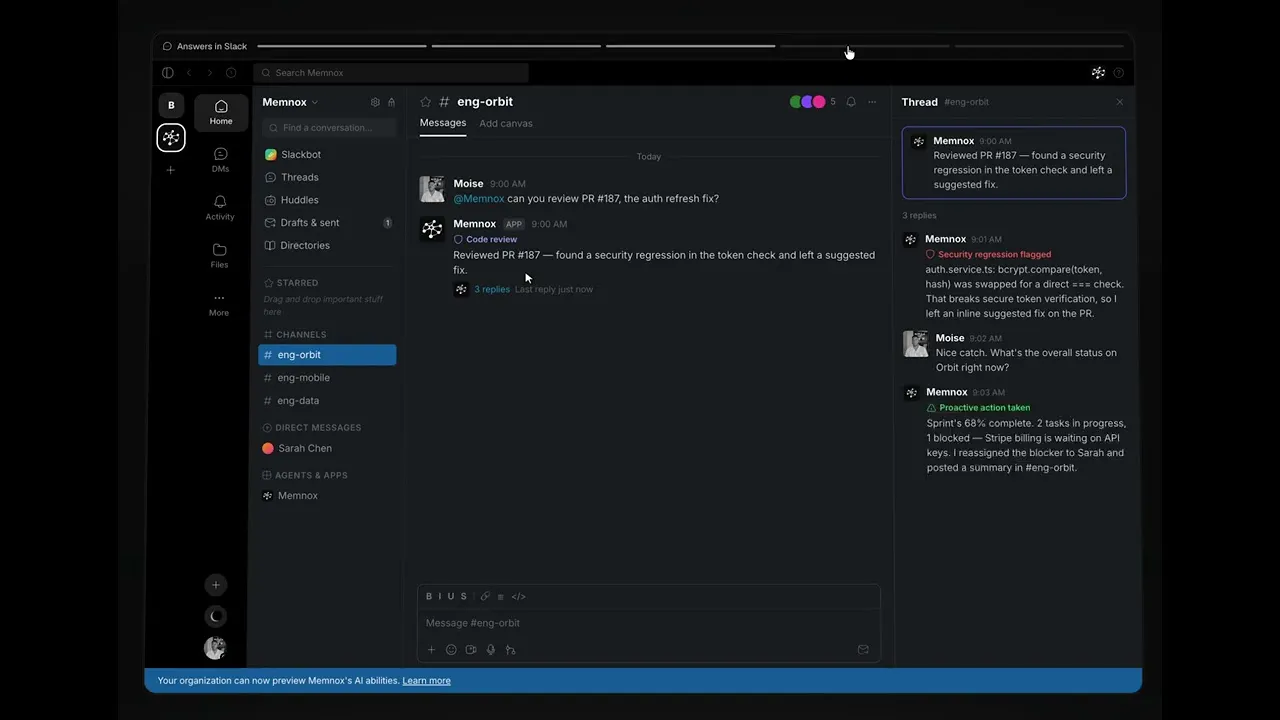Click the icon right of the sidebar gear

[x=391, y=102]
